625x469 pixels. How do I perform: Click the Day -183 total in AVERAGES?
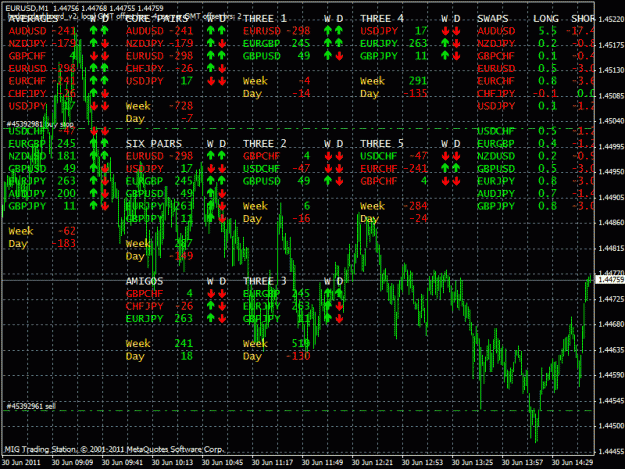coord(42,243)
